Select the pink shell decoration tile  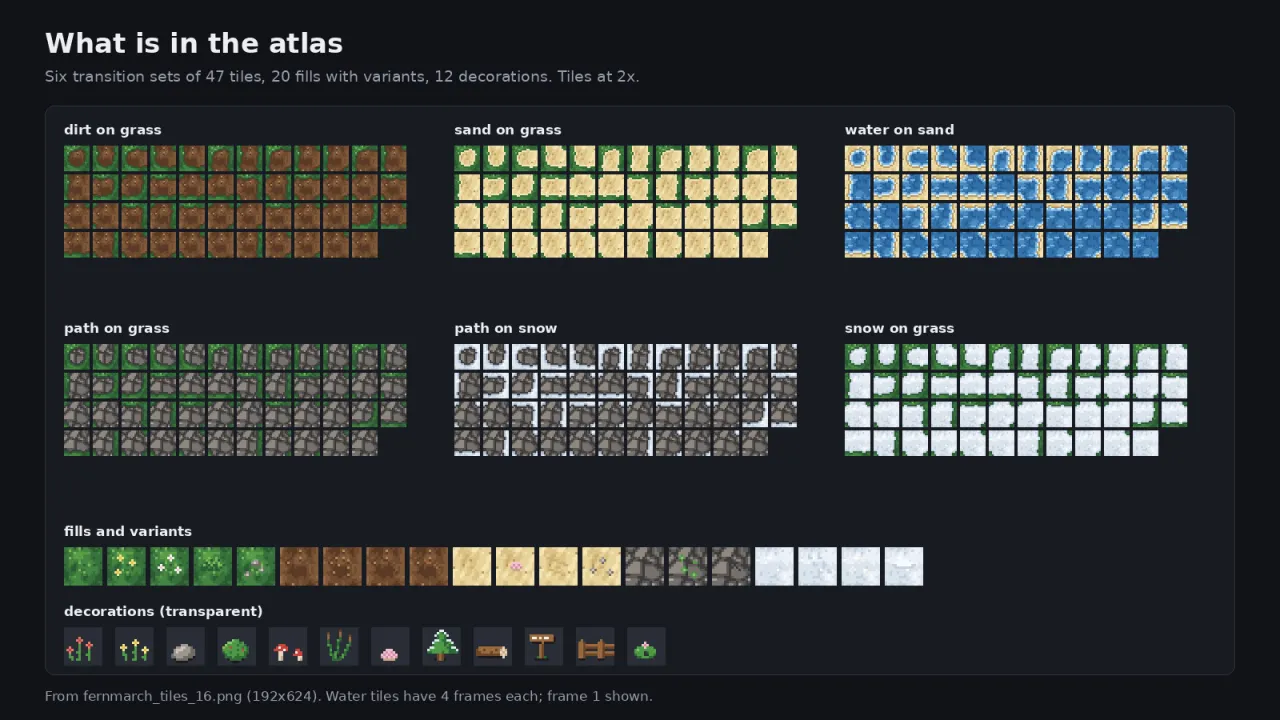(390, 647)
